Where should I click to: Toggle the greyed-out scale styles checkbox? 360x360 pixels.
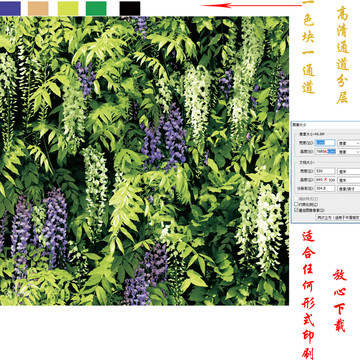tap(296, 198)
